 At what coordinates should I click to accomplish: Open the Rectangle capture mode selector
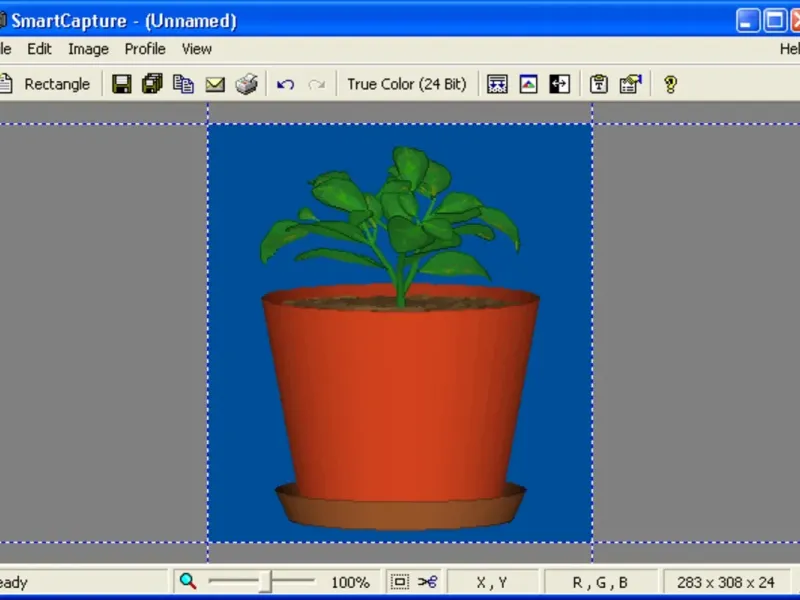56,84
